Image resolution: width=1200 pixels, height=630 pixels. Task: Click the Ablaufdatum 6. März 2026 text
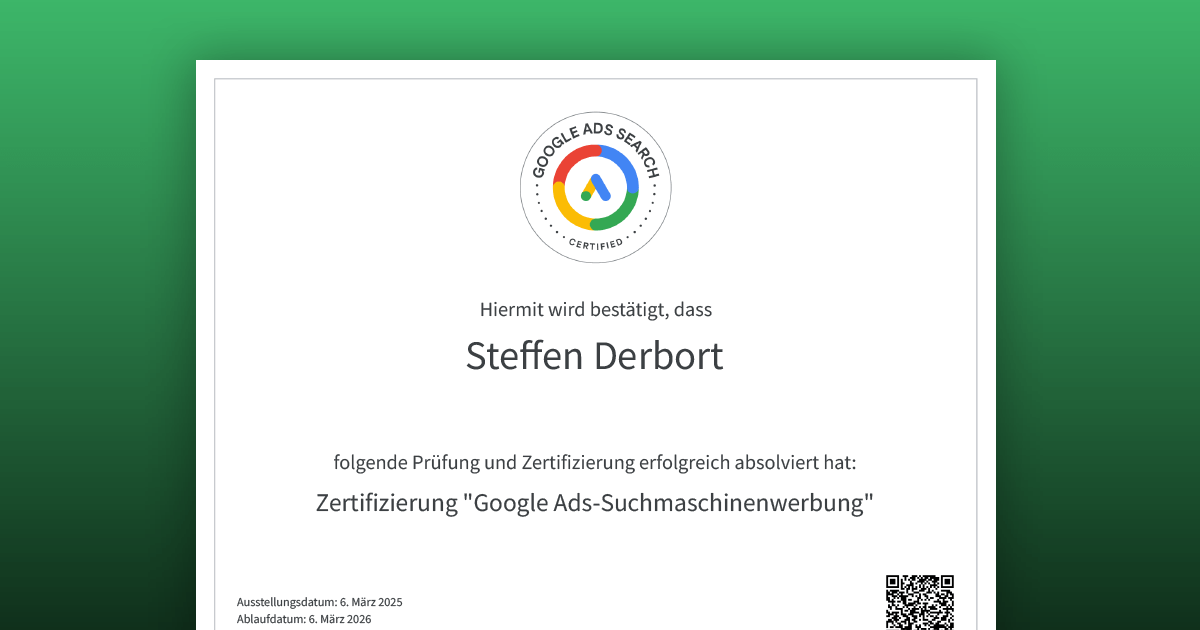[303, 619]
